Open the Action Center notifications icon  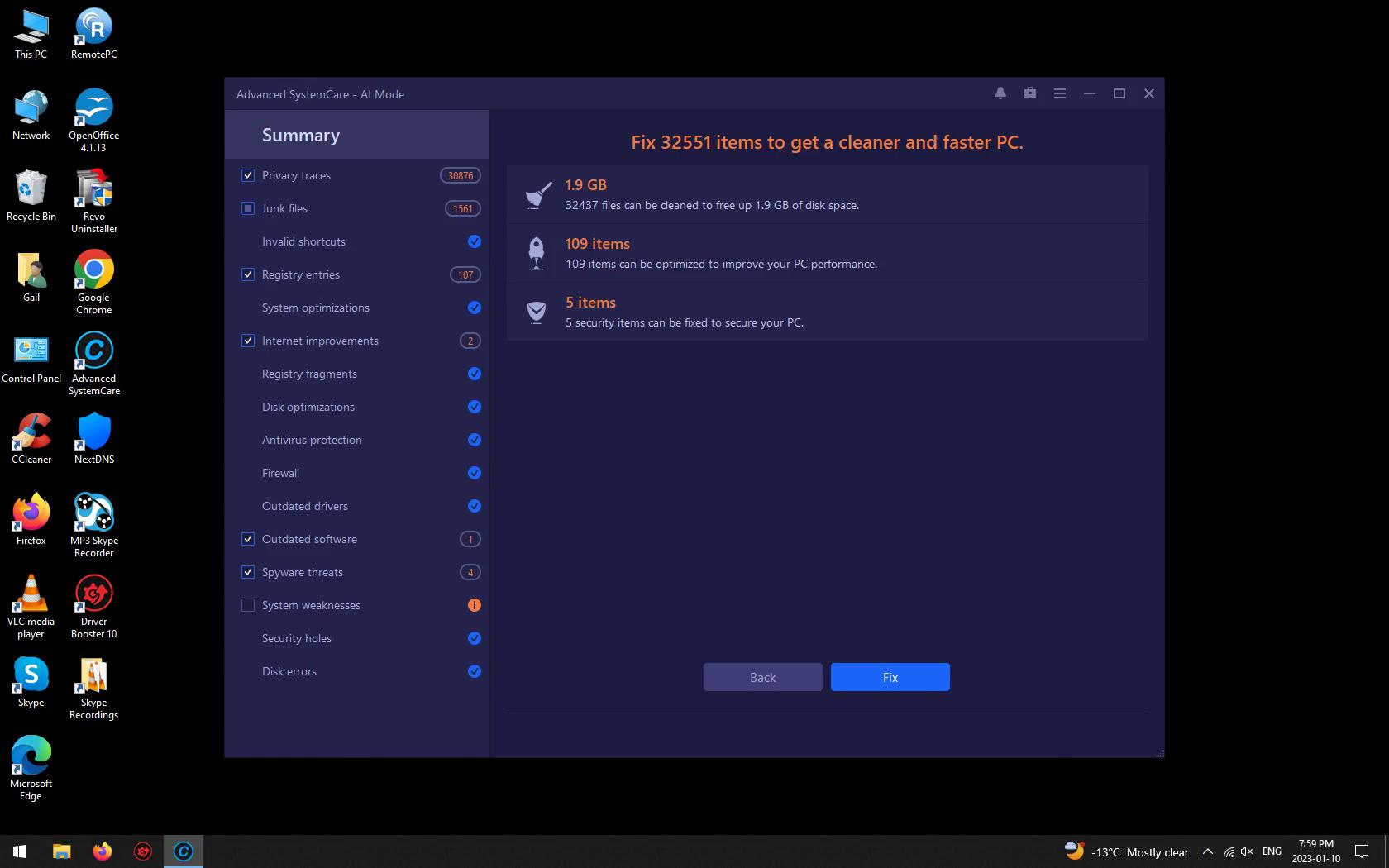click(x=1362, y=851)
